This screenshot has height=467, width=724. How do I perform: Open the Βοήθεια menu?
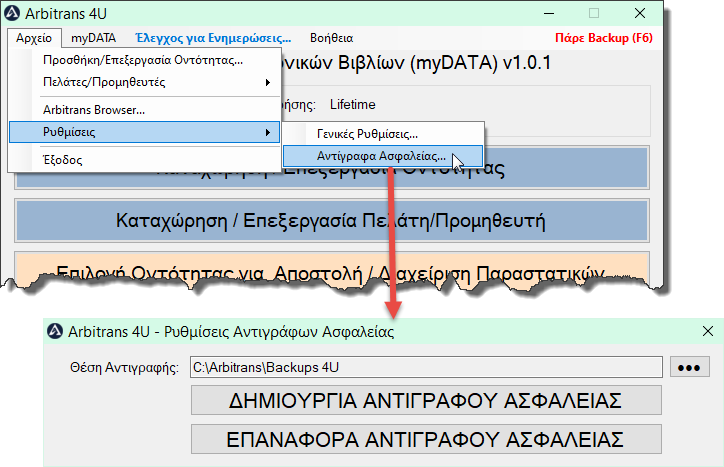[x=332, y=38]
